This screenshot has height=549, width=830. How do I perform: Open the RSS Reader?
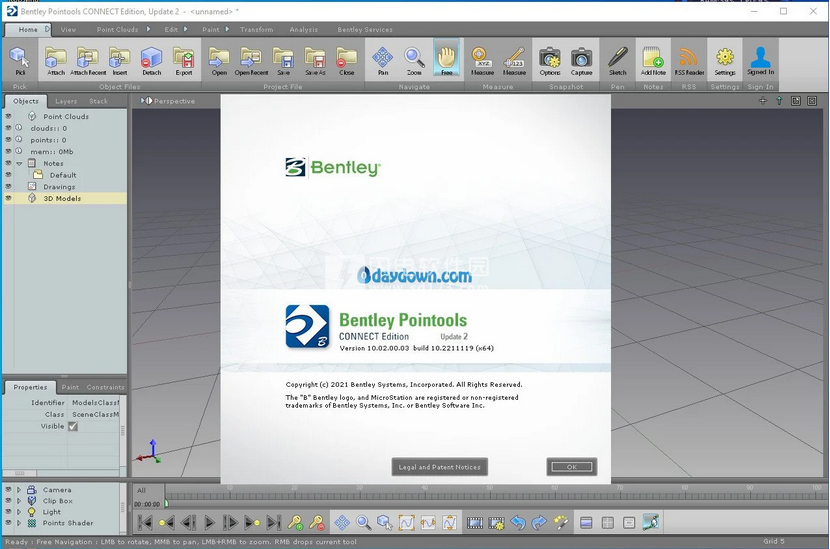[x=689, y=60]
